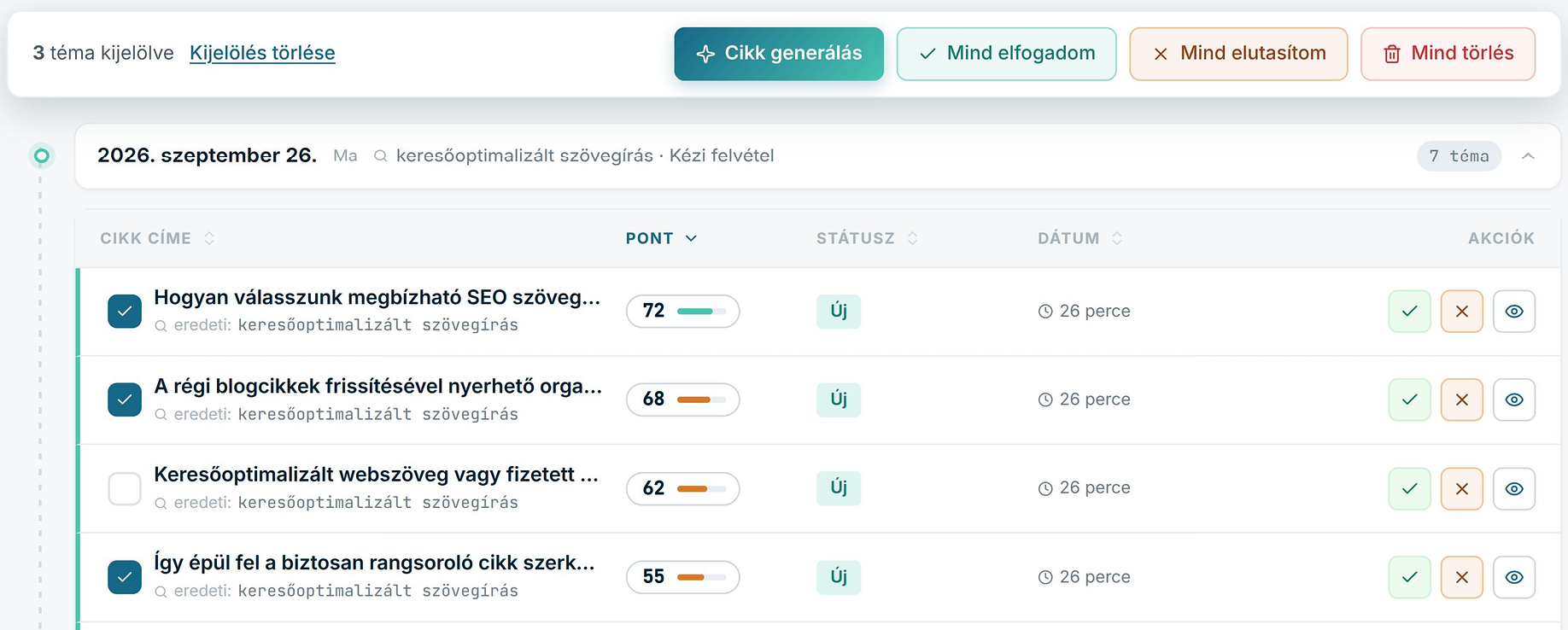The width and height of the screenshot is (1568, 630).
Task: Sort by the CIKK CÍME column
Action: [157, 238]
